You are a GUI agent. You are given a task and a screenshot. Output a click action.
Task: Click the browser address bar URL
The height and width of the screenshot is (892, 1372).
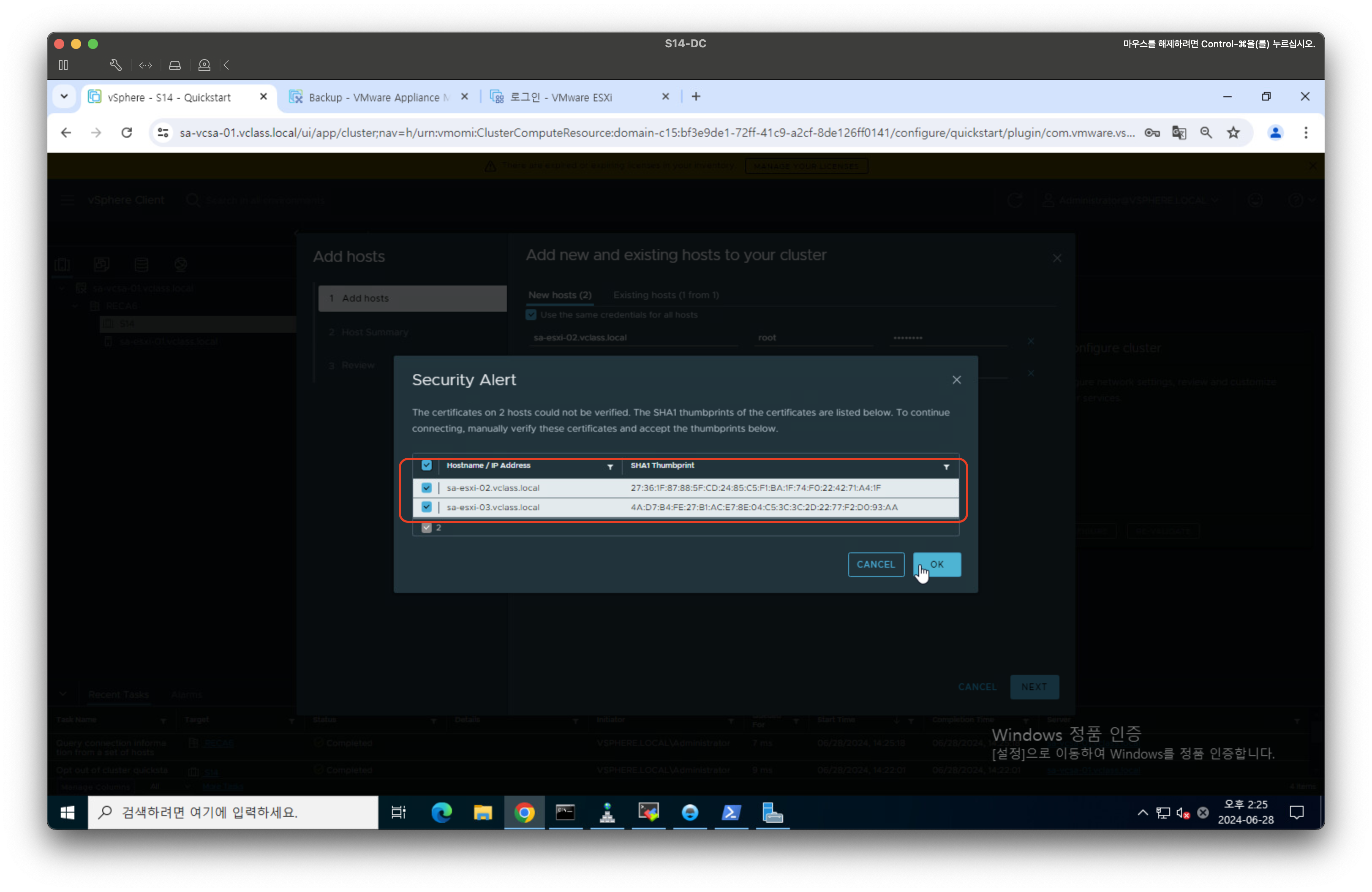tap(657, 133)
